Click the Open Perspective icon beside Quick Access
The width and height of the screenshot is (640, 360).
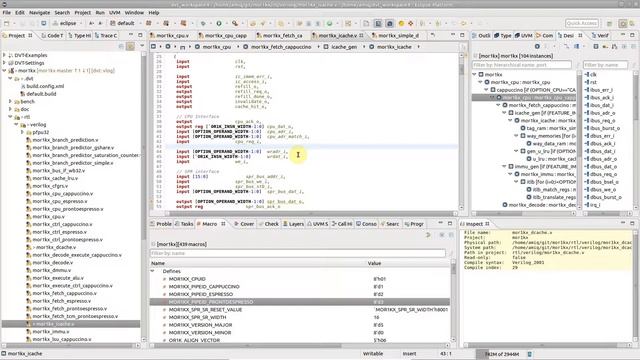coord(609,24)
